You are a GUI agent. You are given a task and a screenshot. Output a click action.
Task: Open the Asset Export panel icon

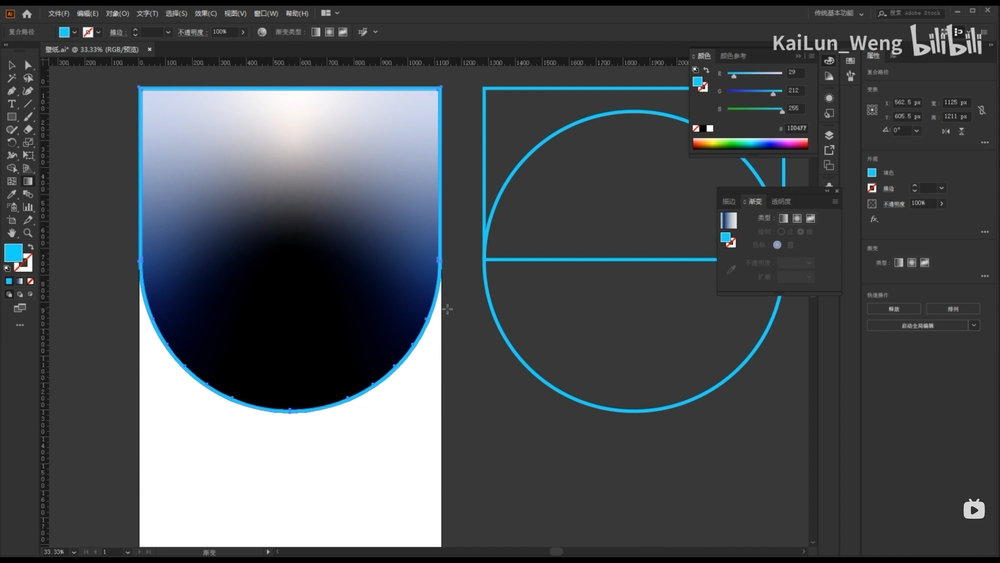[x=829, y=150]
